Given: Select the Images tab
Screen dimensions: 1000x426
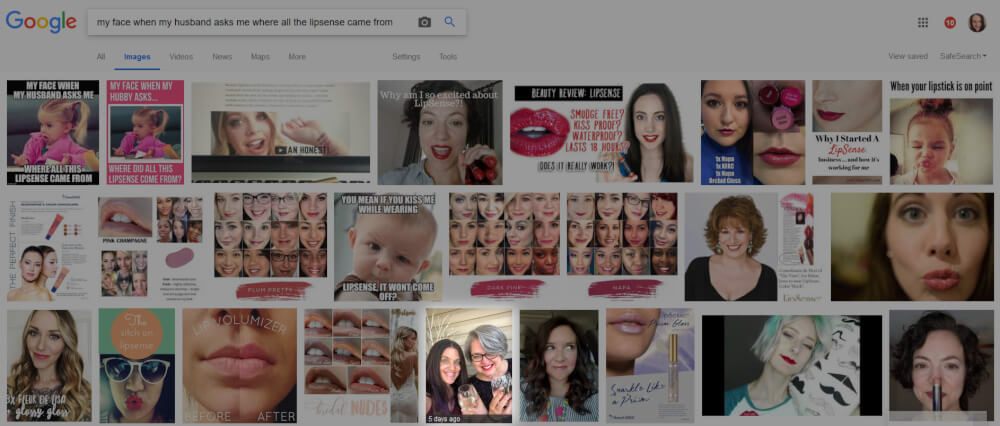Looking at the screenshot, I should [137, 57].
